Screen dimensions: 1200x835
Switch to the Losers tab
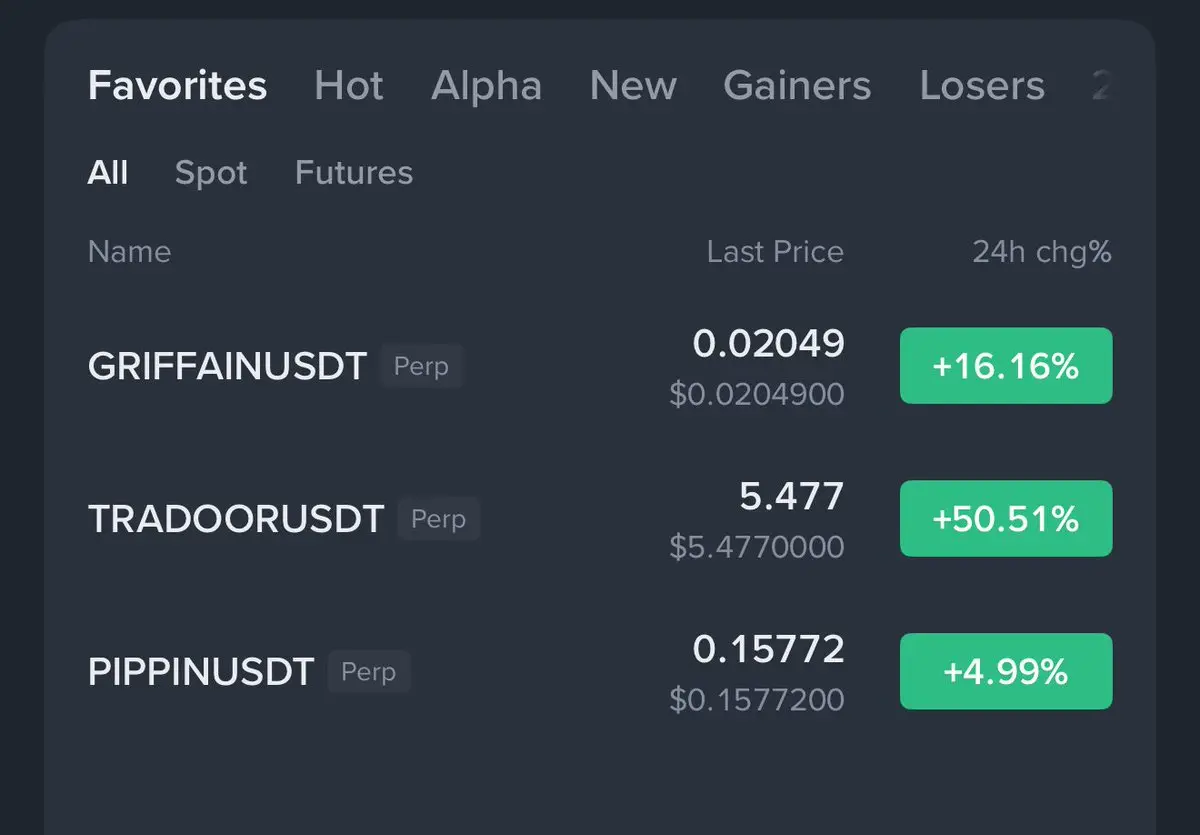click(x=982, y=86)
